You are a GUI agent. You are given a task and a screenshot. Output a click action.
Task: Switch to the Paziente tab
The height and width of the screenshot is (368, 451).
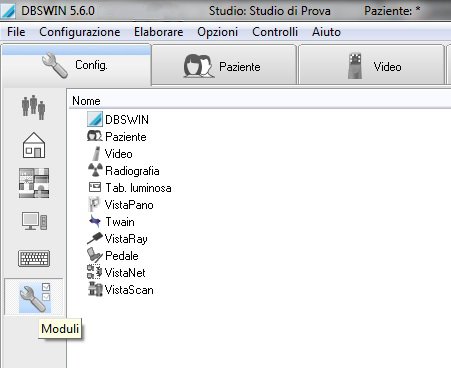click(224, 66)
